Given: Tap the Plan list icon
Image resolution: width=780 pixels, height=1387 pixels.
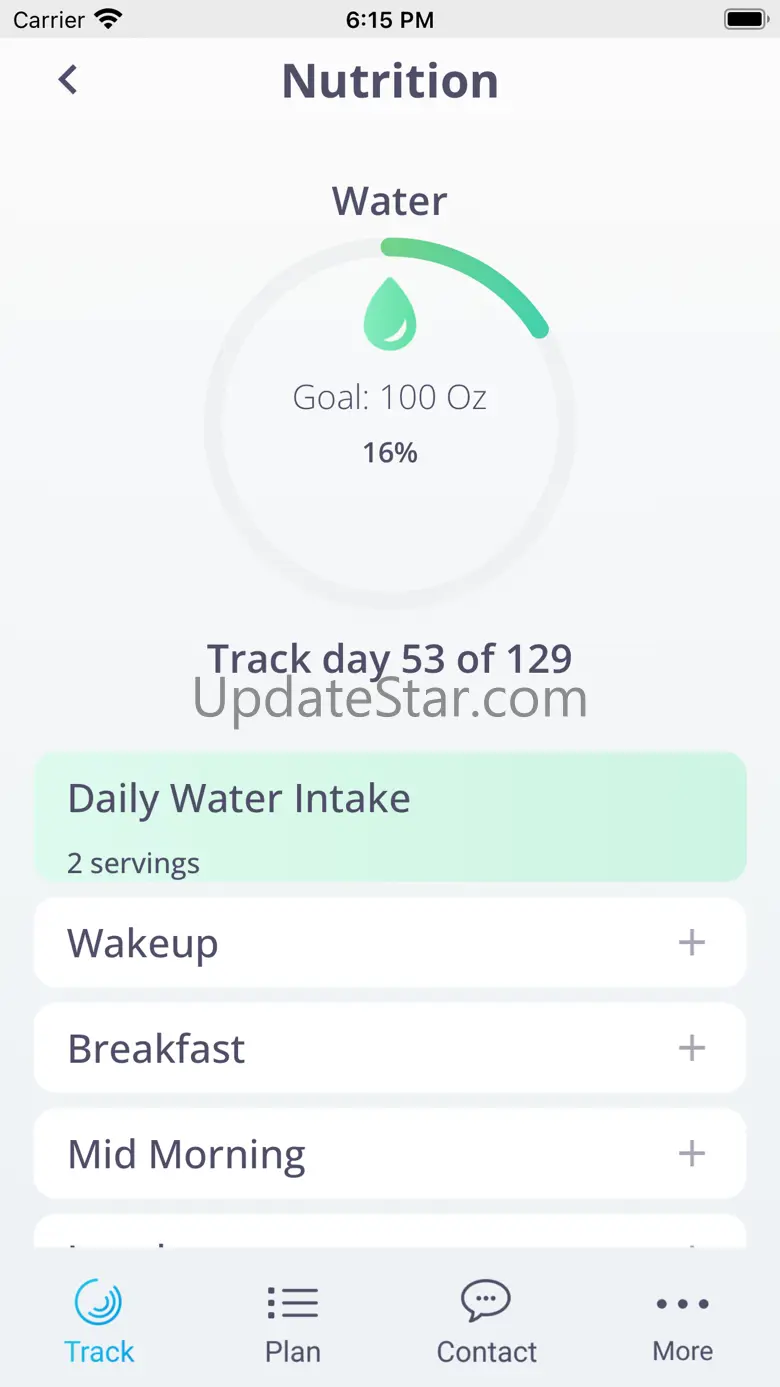Looking at the screenshot, I should click(292, 1303).
